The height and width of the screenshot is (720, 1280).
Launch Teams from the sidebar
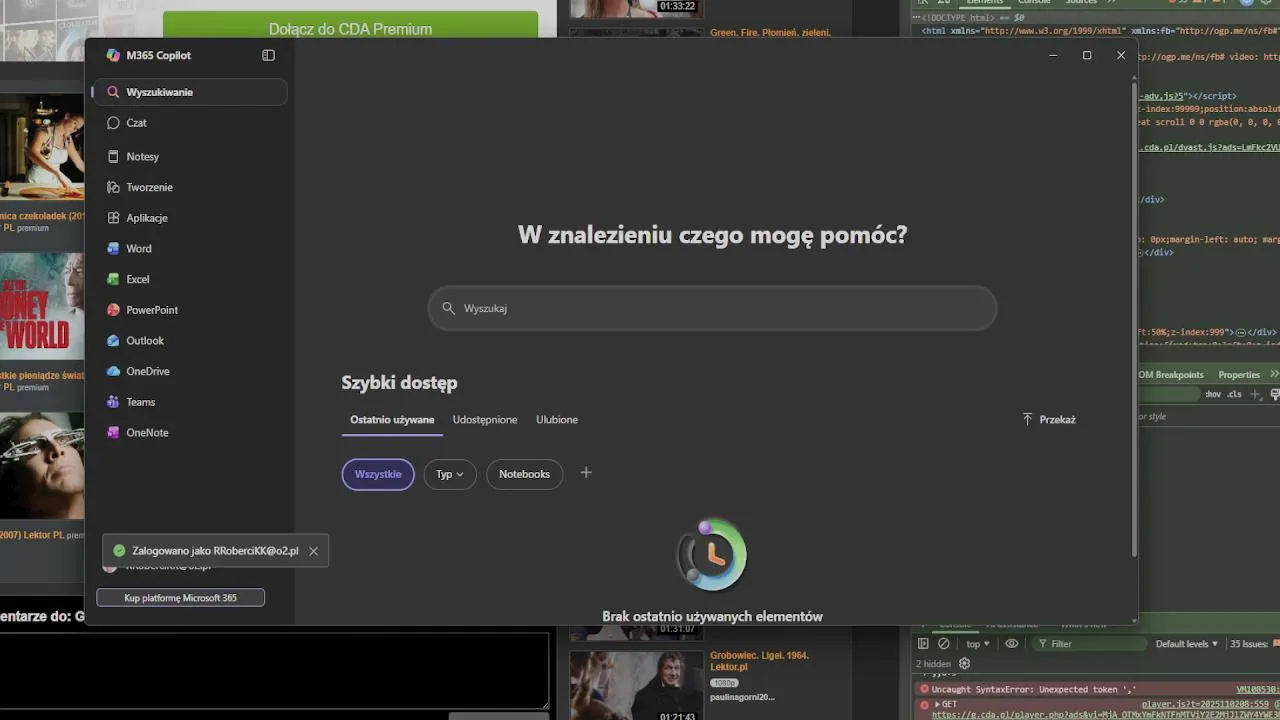pyautogui.click(x=190, y=402)
